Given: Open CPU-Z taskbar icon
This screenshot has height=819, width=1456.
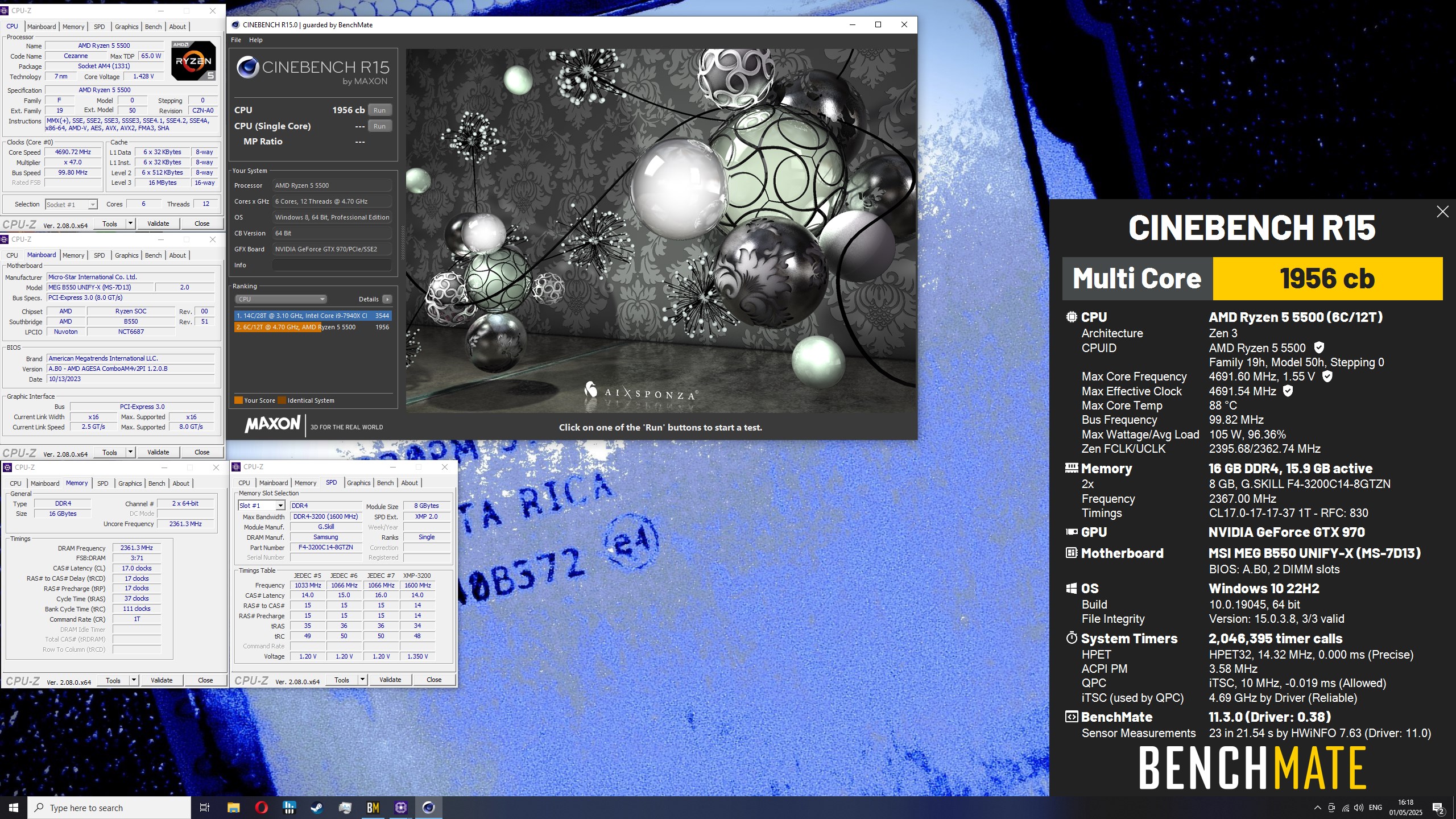Looking at the screenshot, I should click(401, 808).
